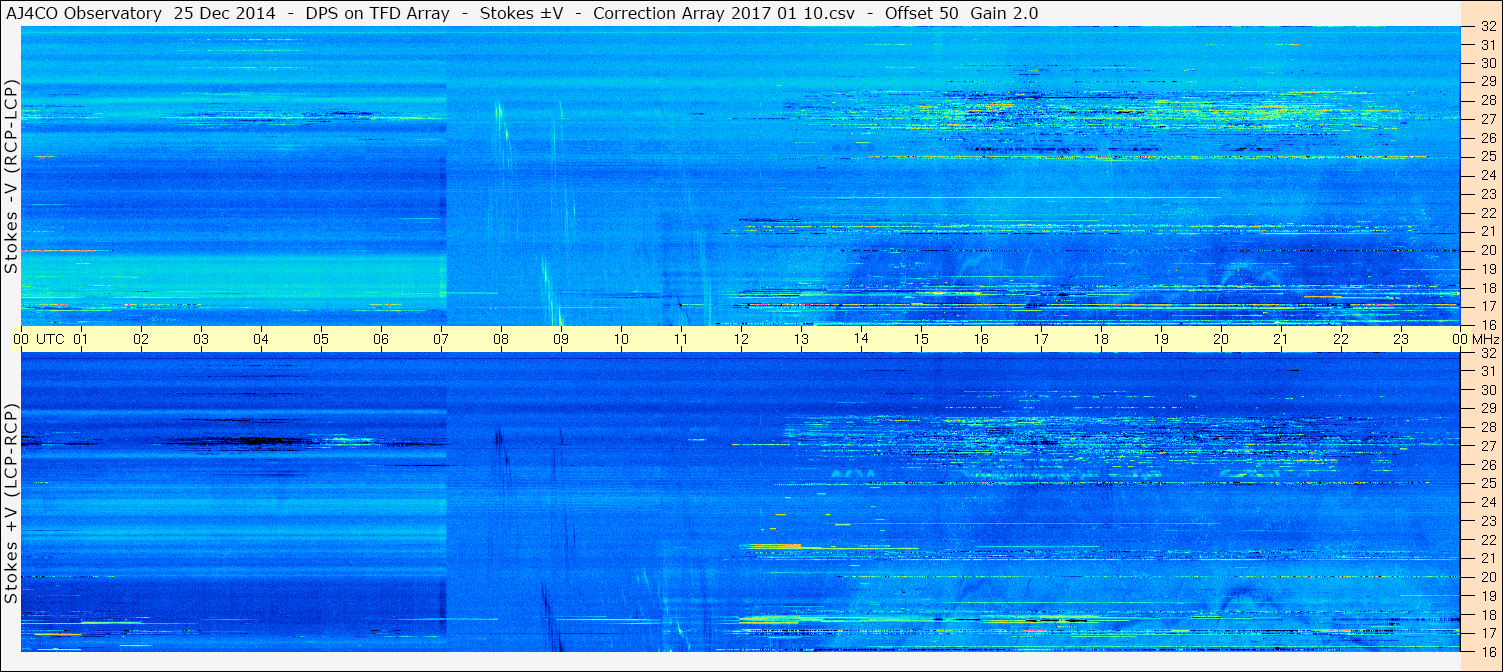Click the 32 MHz label of Stokes -V panel
The image size is (1503, 672).
(x=1487, y=26)
